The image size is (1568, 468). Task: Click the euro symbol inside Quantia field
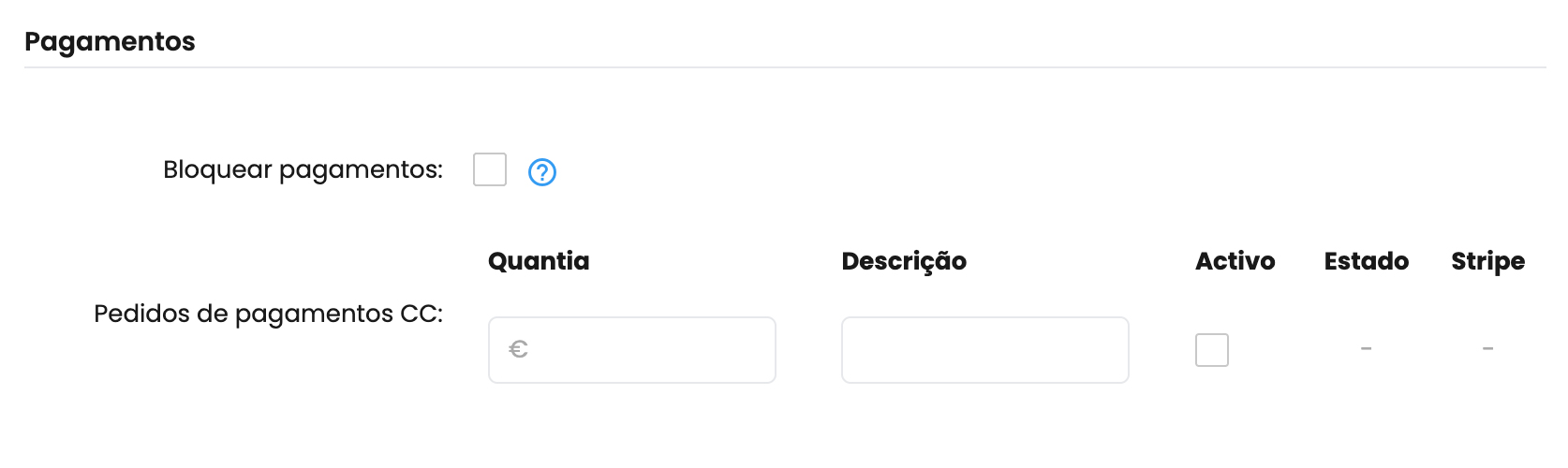point(518,349)
